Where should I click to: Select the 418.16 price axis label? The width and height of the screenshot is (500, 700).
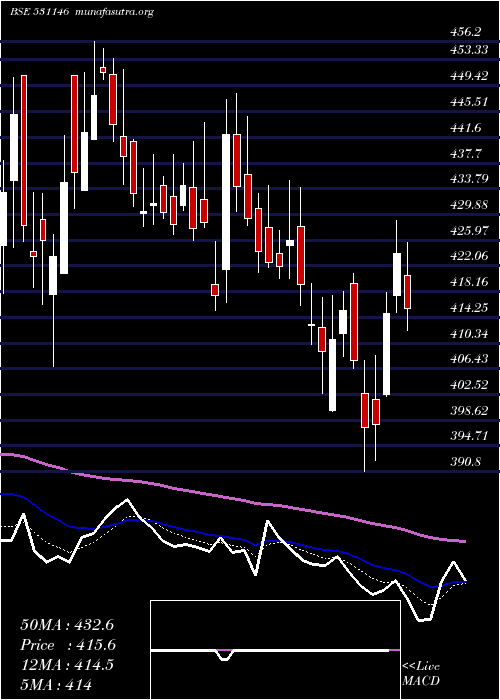[x=469, y=282]
